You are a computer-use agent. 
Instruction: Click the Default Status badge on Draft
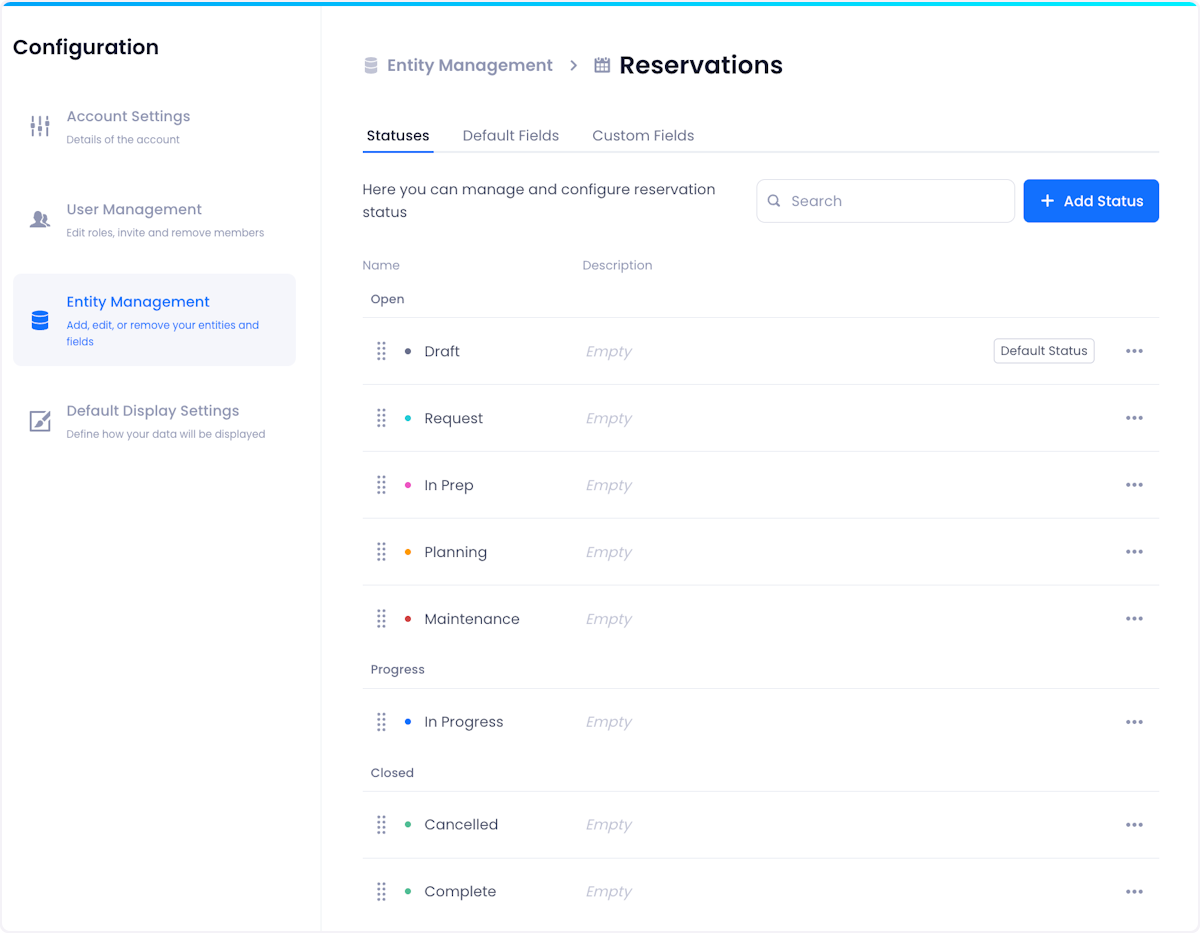click(1044, 351)
